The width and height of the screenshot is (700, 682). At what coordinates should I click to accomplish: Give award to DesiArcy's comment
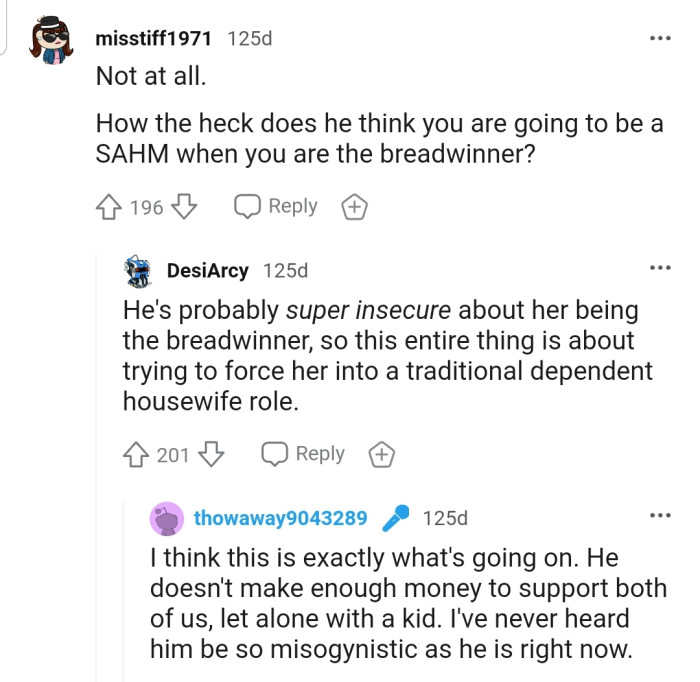tap(382, 455)
